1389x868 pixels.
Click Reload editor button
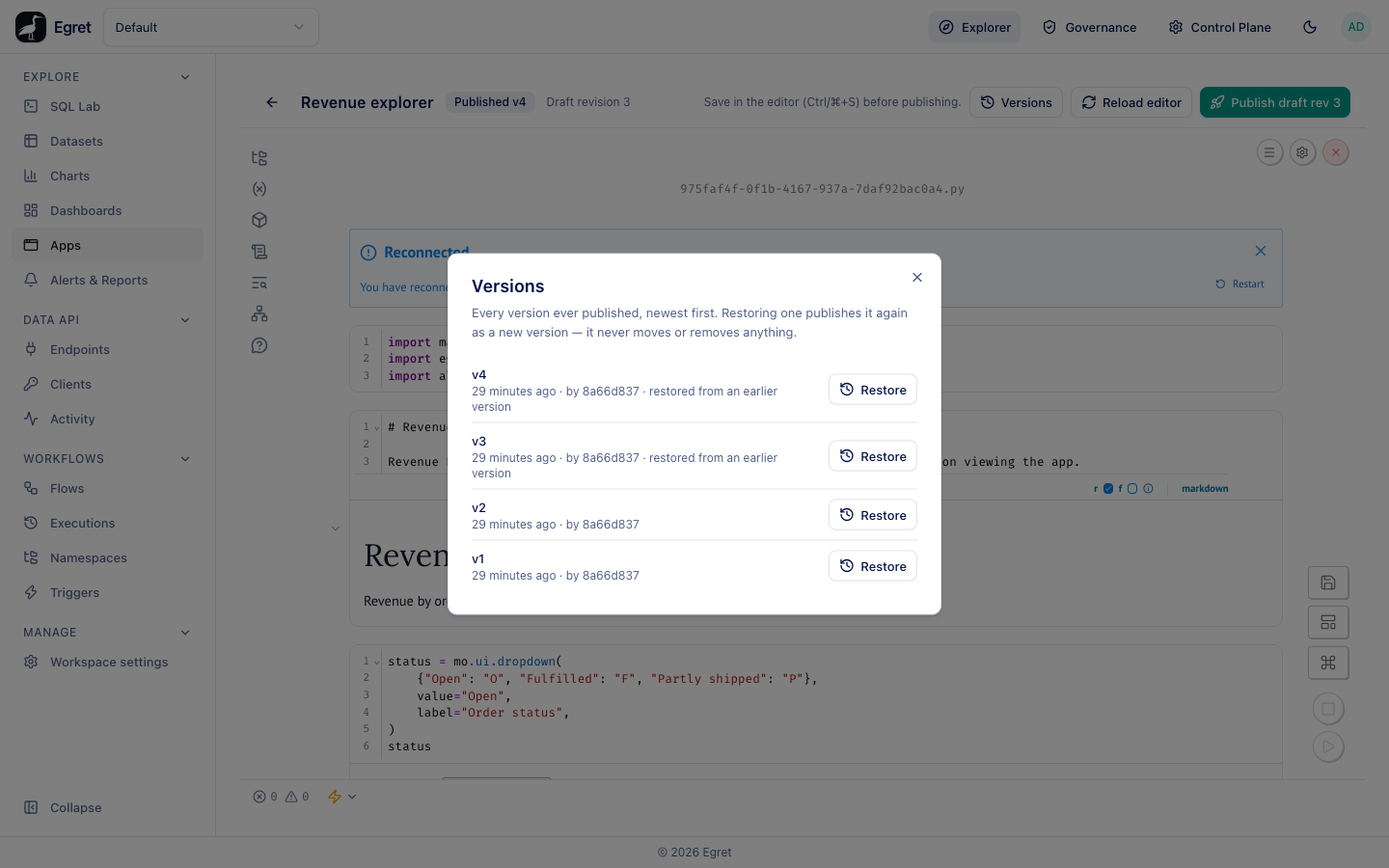click(x=1131, y=102)
